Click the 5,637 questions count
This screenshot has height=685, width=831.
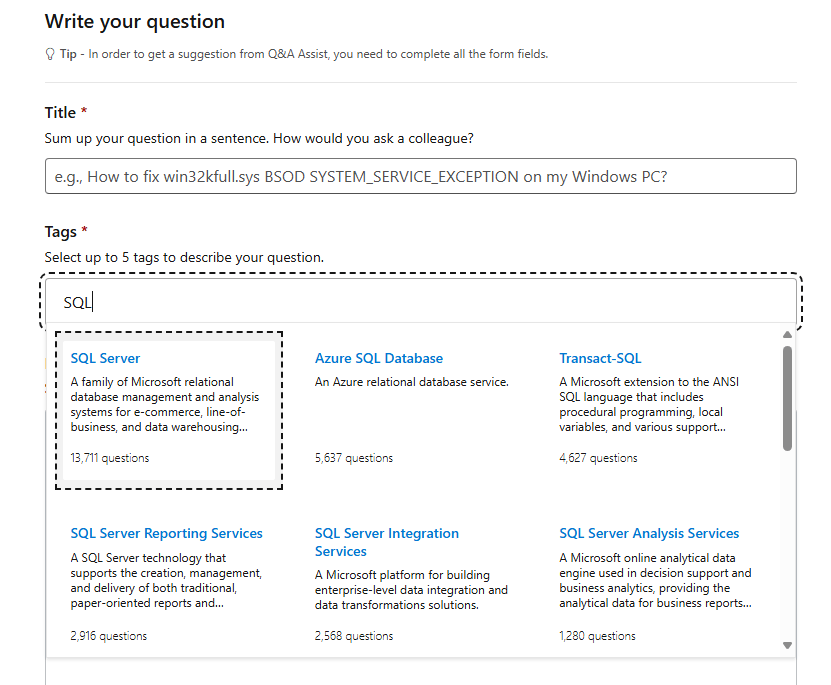[x=353, y=458]
